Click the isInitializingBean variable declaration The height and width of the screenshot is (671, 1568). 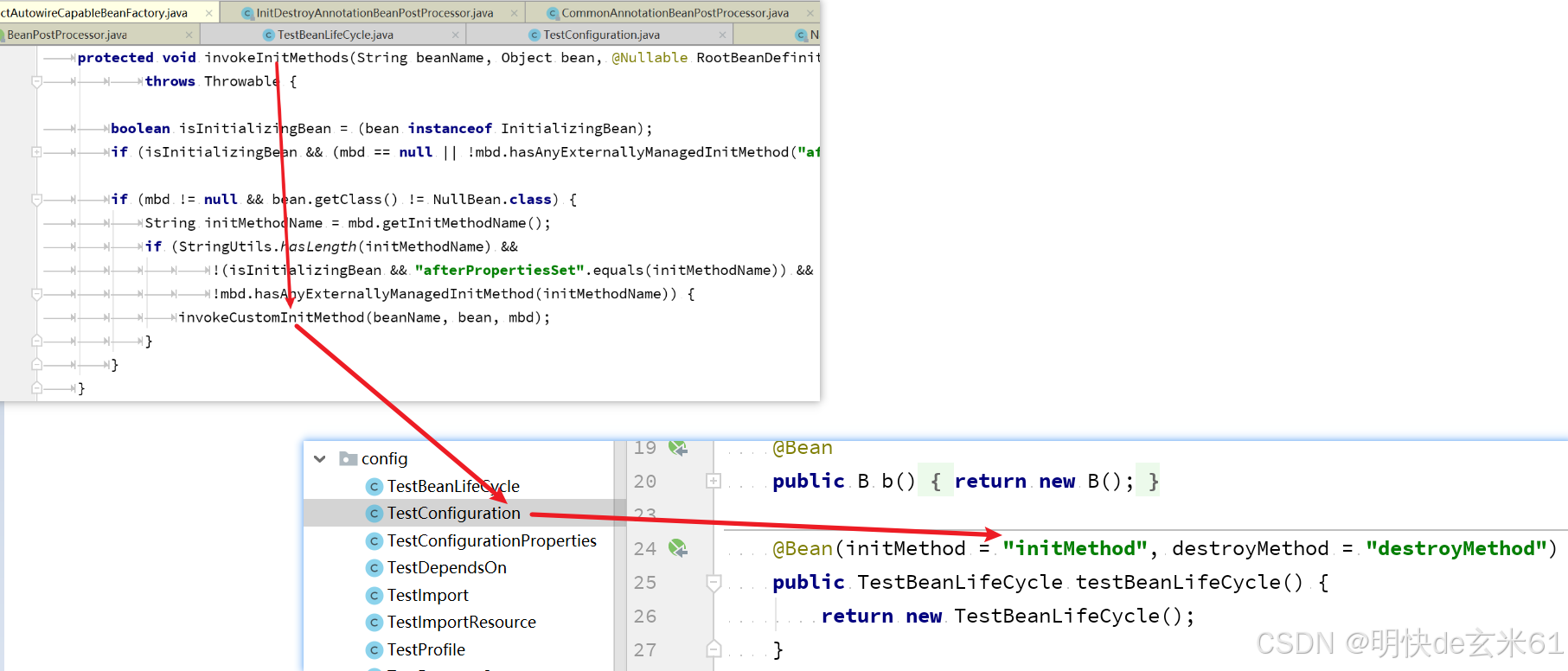point(255,129)
